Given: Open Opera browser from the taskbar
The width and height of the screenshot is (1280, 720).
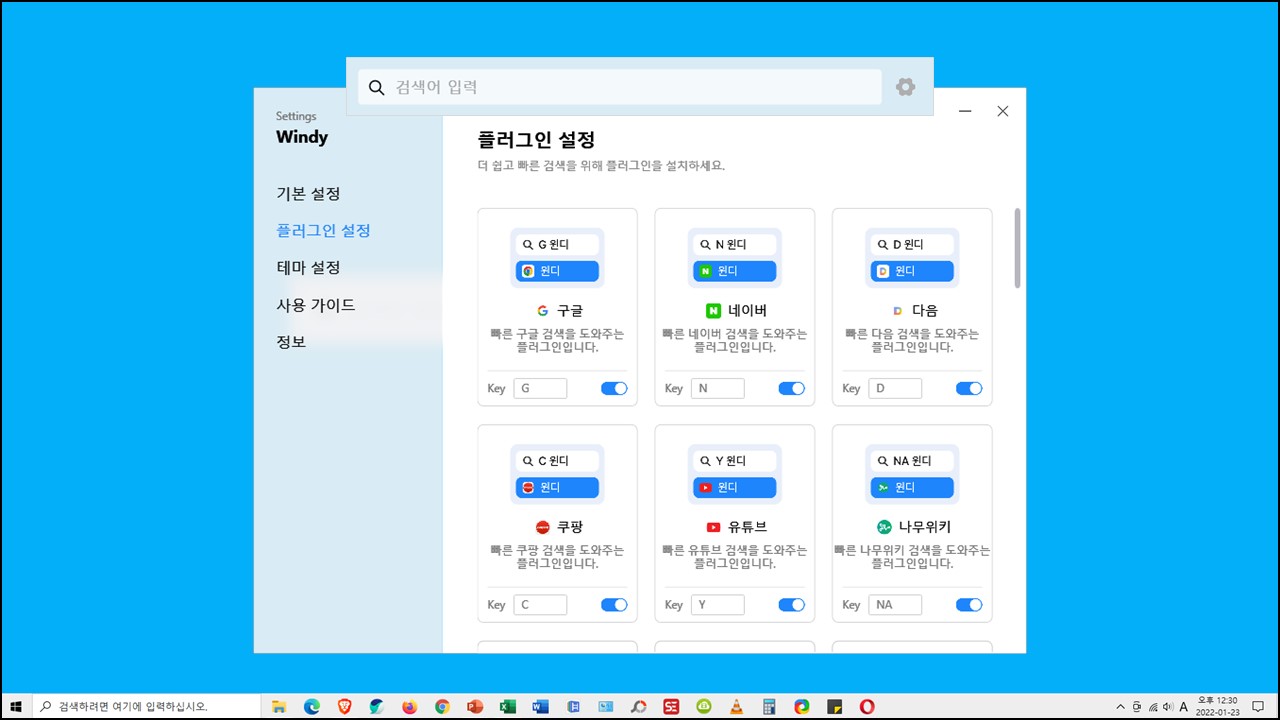Looking at the screenshot, I should pyautogui.click(x=867, y=706).
